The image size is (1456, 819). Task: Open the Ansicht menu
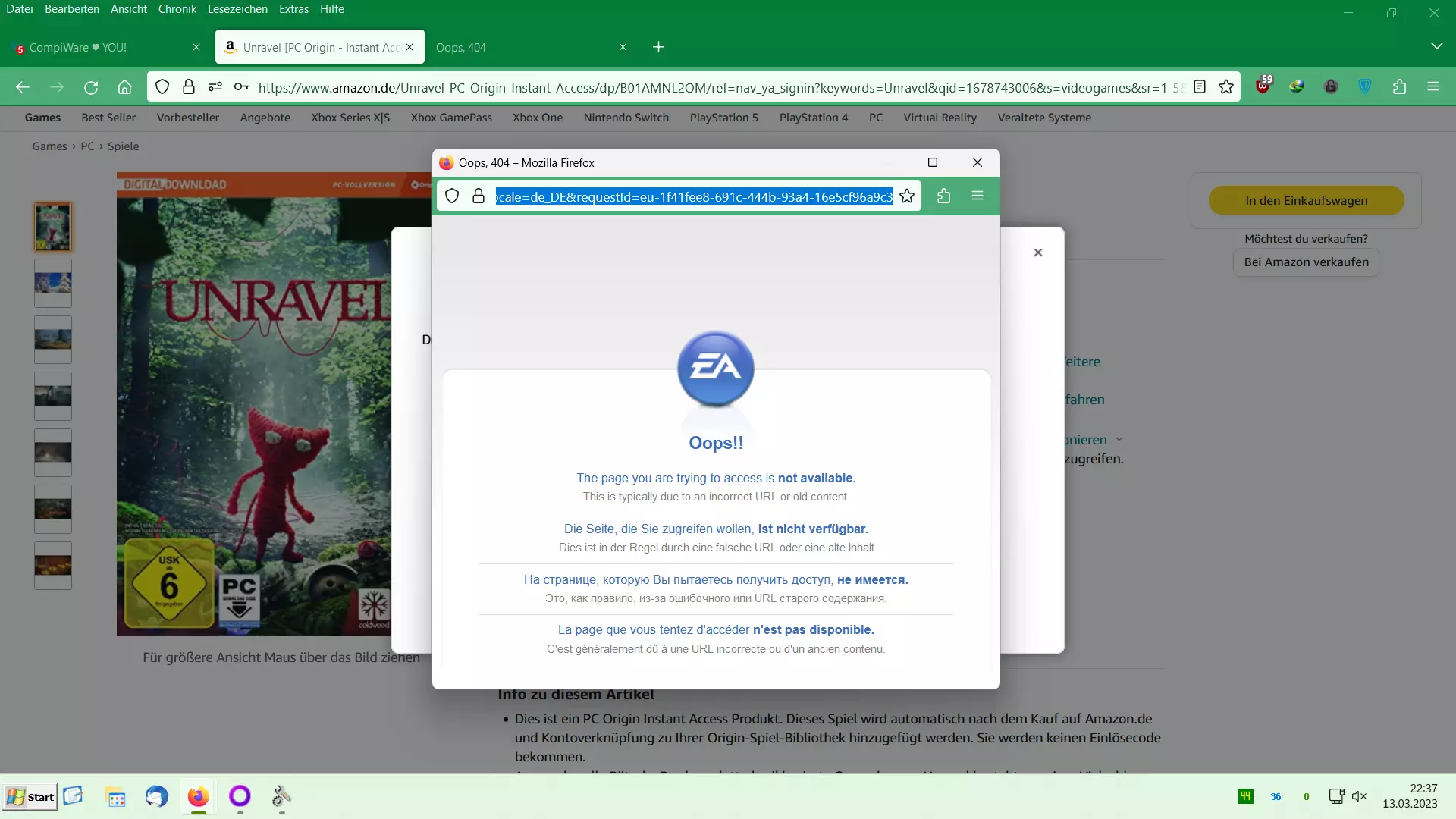tap(129, 9)
